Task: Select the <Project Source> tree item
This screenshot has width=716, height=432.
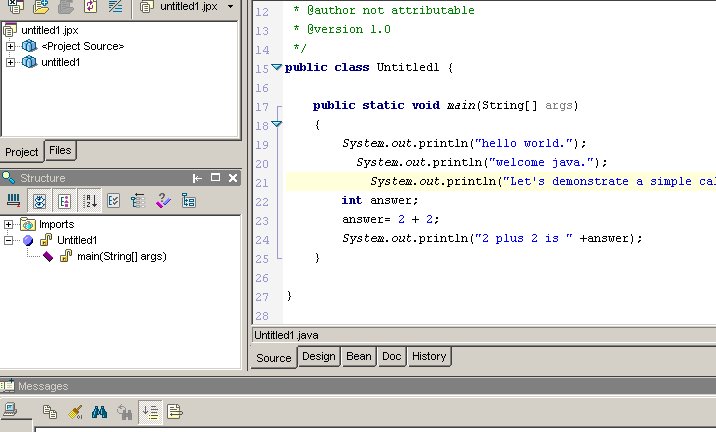Action: (x=83, y=46)
